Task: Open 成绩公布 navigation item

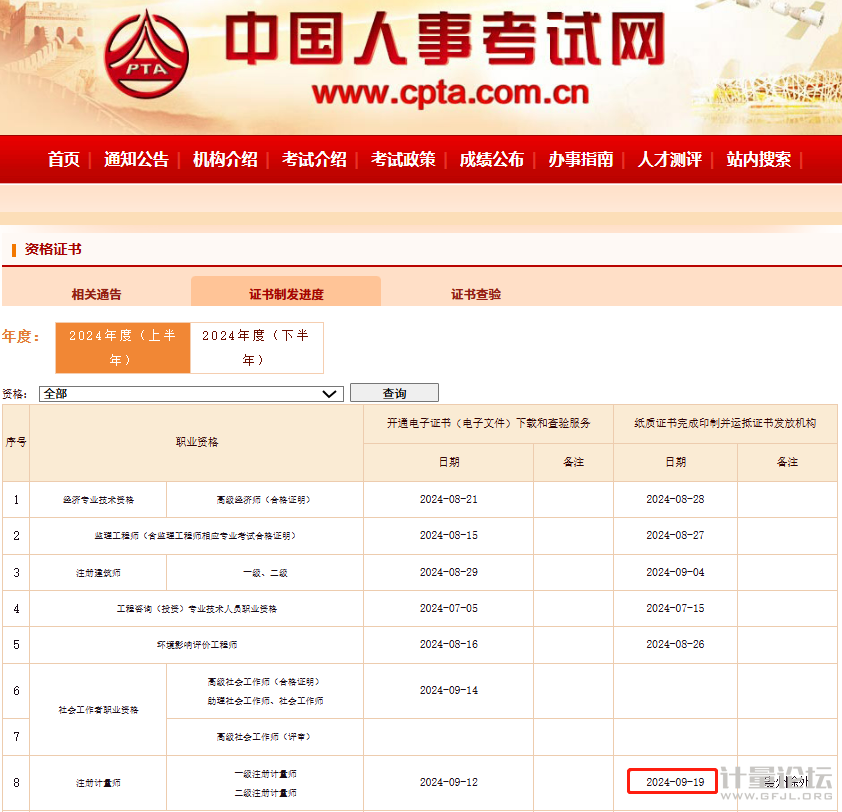Action: pyautogui.click(x=491, y=160)
